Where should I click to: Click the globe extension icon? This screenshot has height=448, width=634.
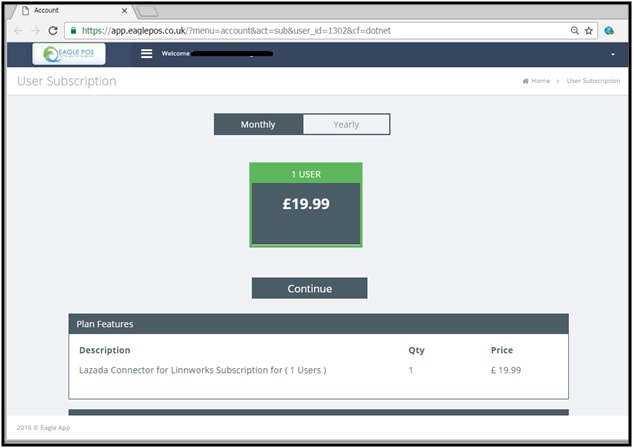point(609,31)
